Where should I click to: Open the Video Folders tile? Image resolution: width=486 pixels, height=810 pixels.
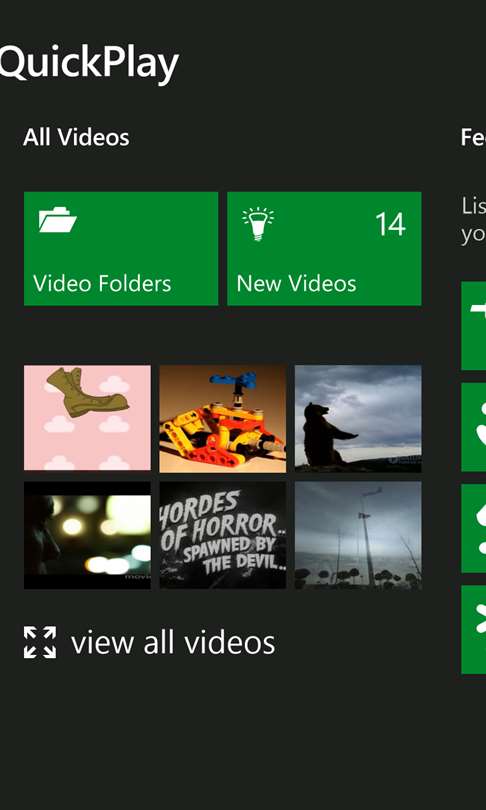coord(121,248)
